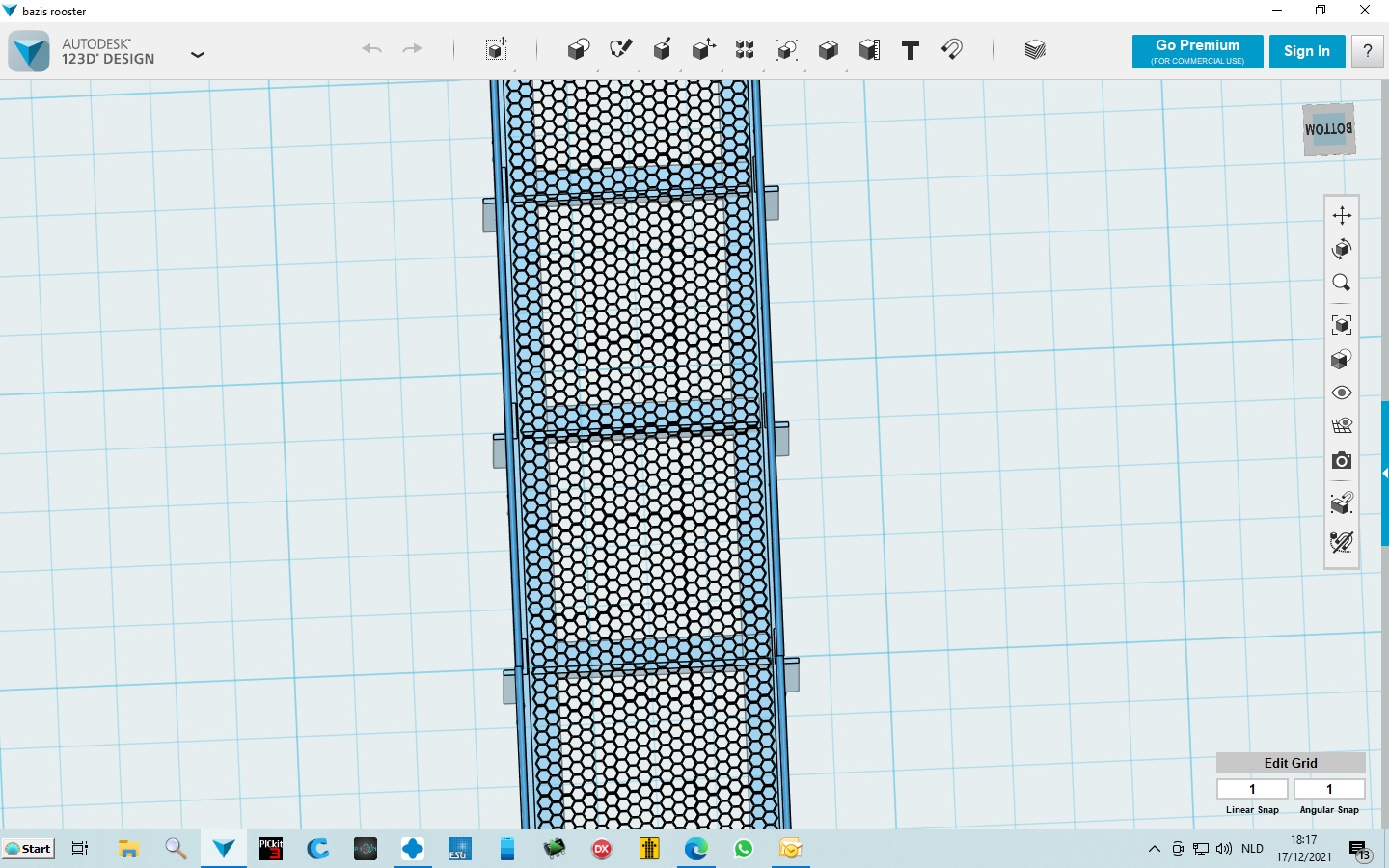The height and width of the screenshot is (868, 1389).
Task: Click the Sign In button
Action: (1306, 51)
